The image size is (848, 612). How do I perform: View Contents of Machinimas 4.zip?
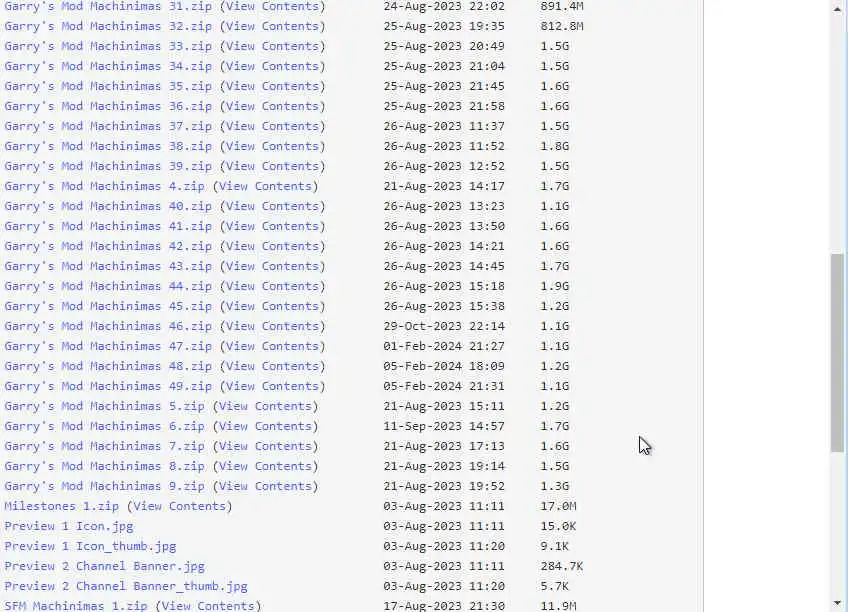pyautogui.click(x=266, y=187)
